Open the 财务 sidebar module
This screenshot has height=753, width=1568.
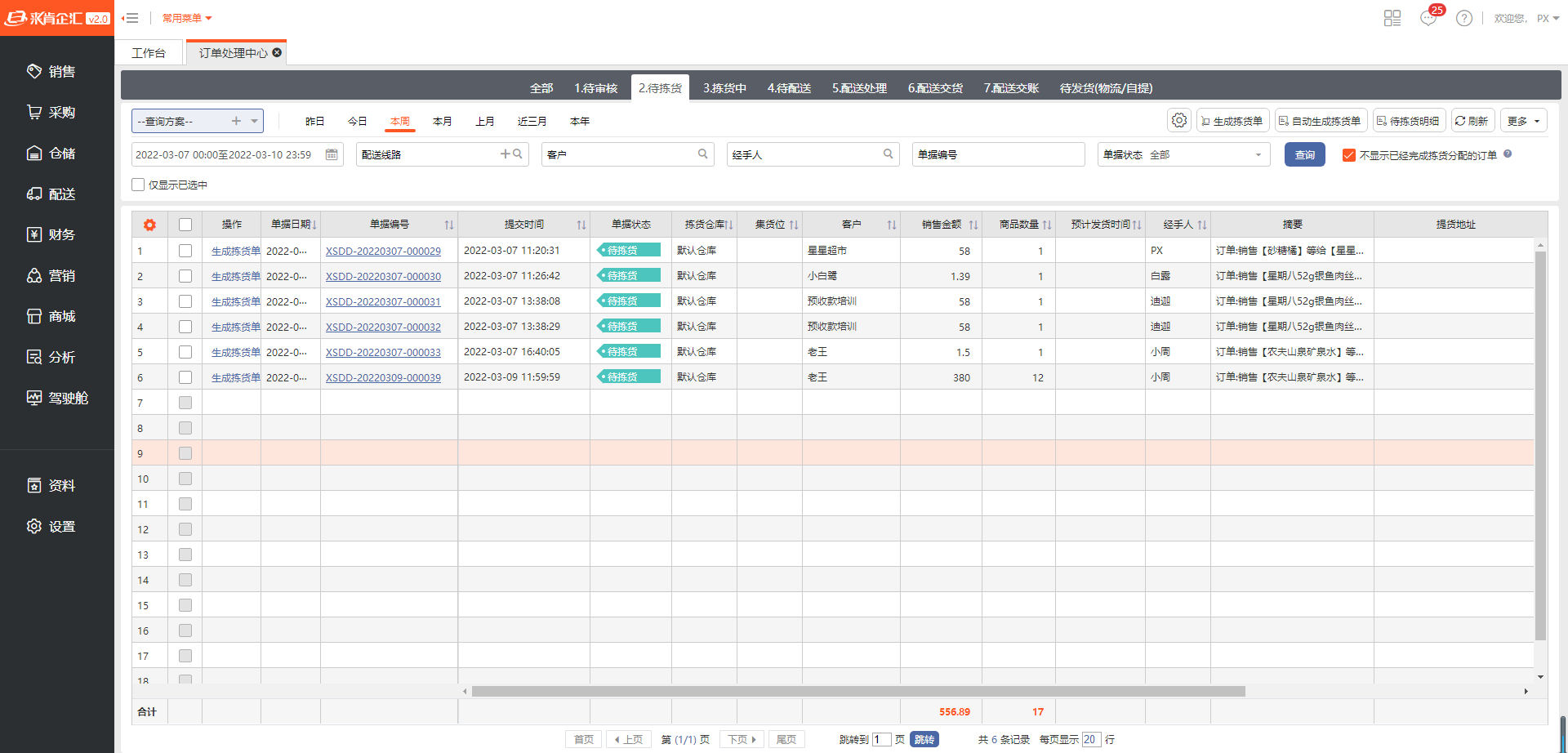tap(51, 235)
